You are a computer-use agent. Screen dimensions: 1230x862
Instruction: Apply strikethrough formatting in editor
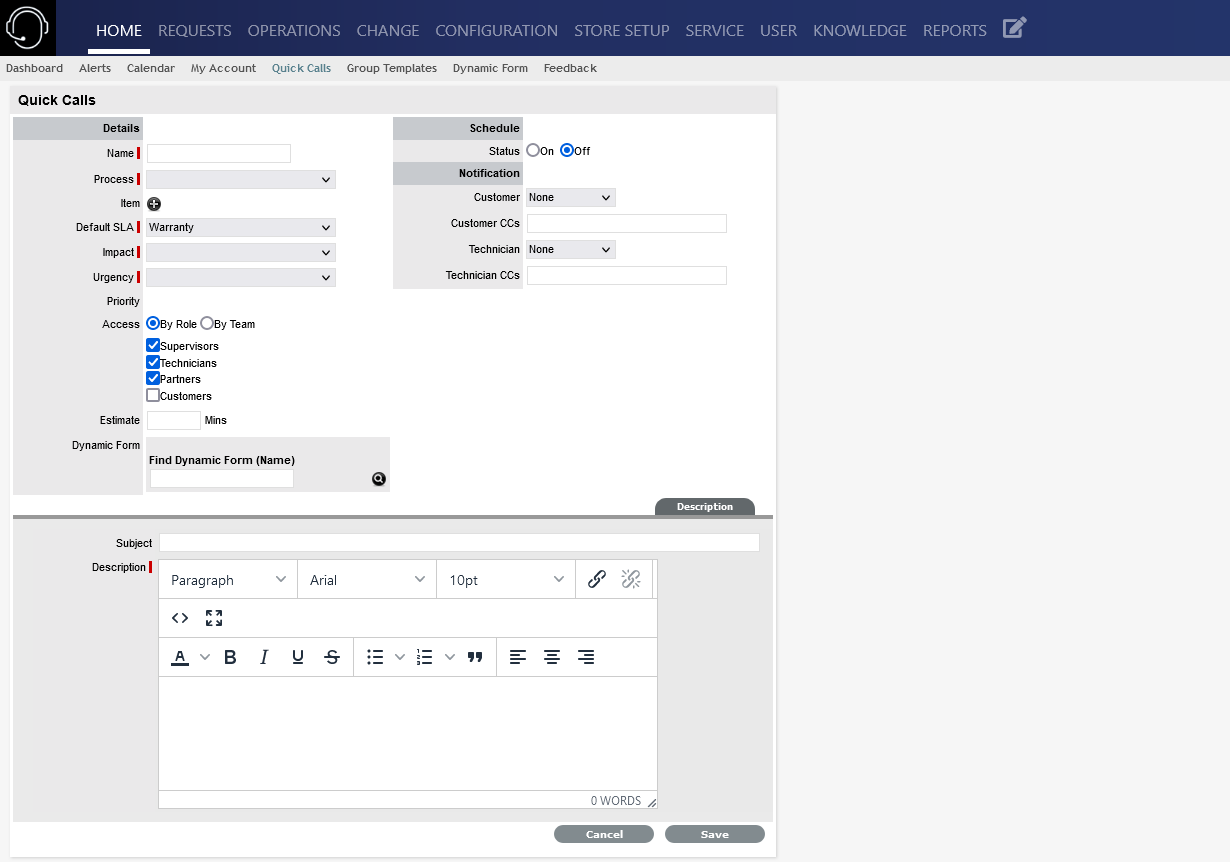point(332,657)
